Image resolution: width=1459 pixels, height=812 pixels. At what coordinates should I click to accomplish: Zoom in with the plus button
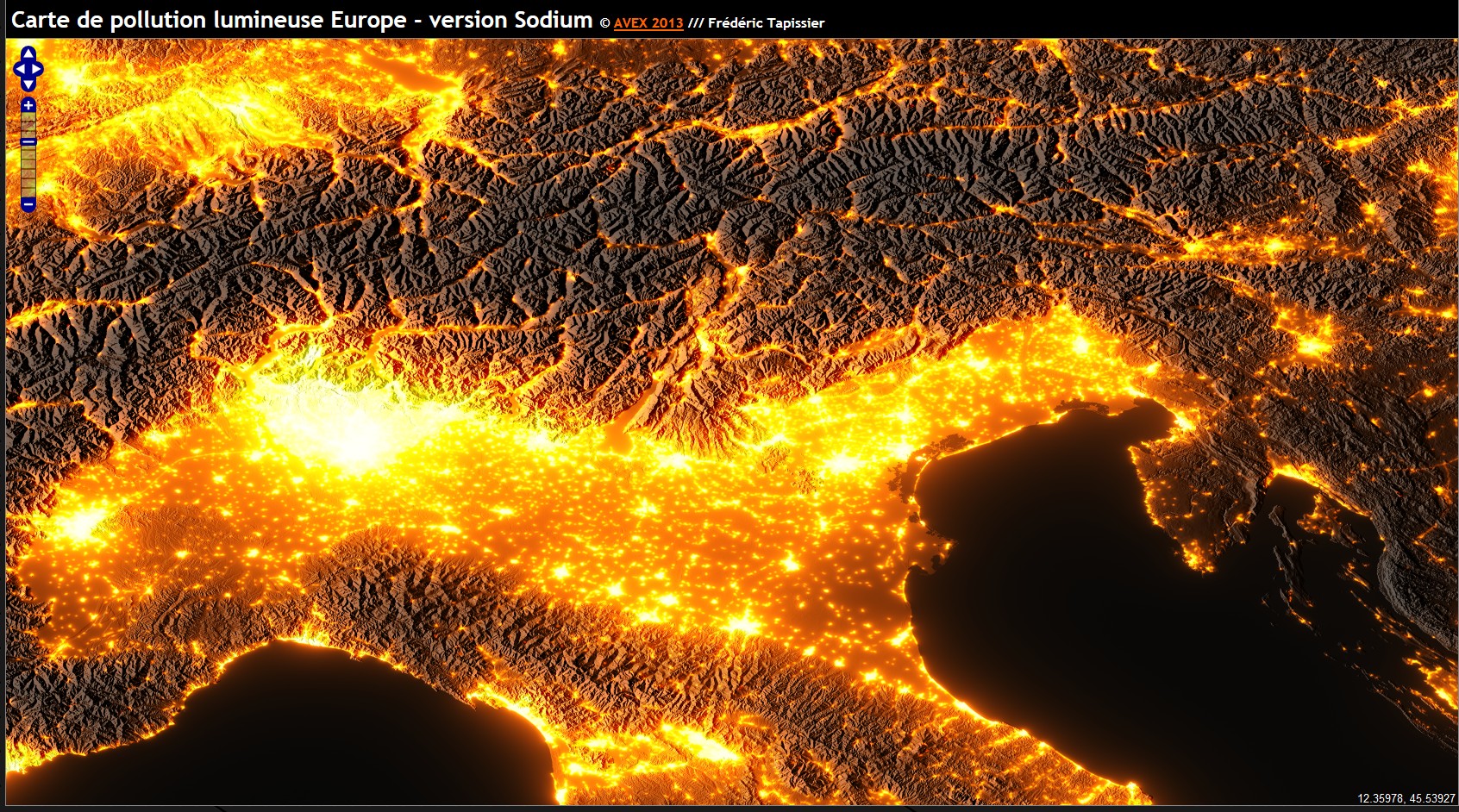coord(28,105)
